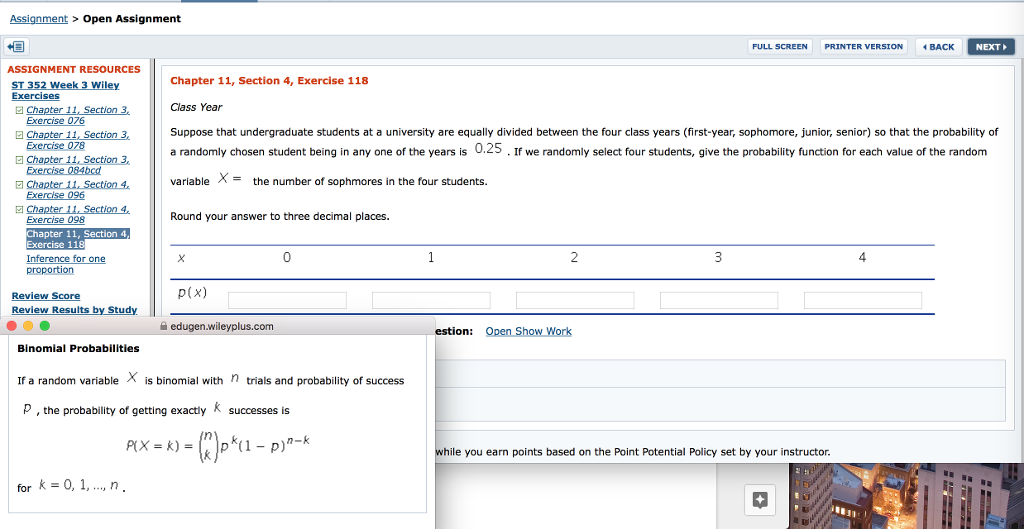The width and height of the screenshot is (1024, 529).
Task: Open Inference for one proportion link
Action: [x=65, y=264]
